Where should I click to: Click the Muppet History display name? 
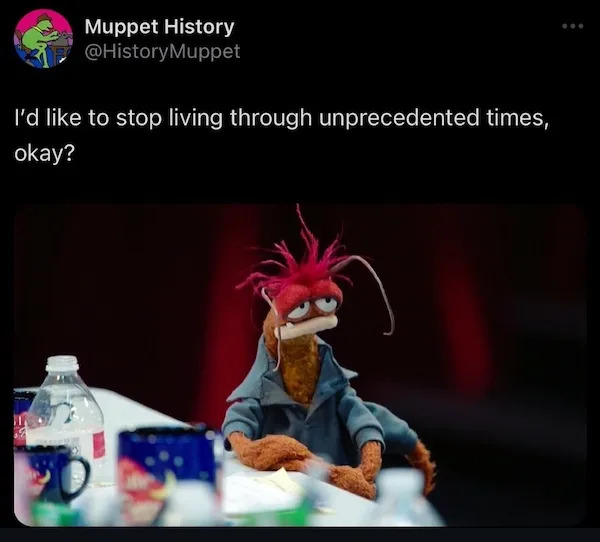159,27
